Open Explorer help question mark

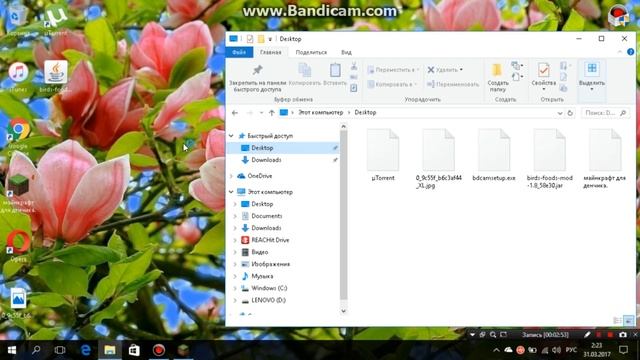pyautogui.click(x=631, y=52)
